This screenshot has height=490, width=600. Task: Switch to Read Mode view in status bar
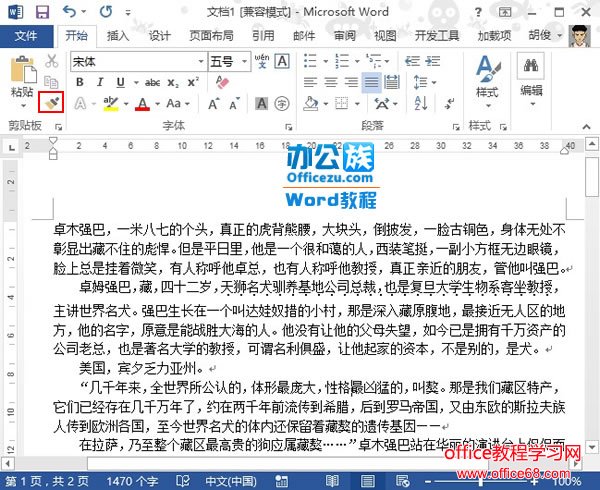click(x=332, y=481)
